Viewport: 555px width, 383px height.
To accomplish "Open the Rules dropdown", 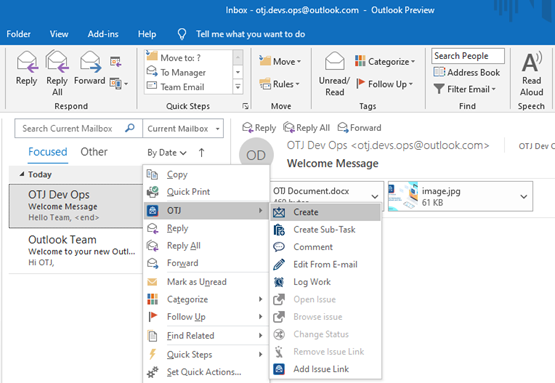I will pos(279,84).
